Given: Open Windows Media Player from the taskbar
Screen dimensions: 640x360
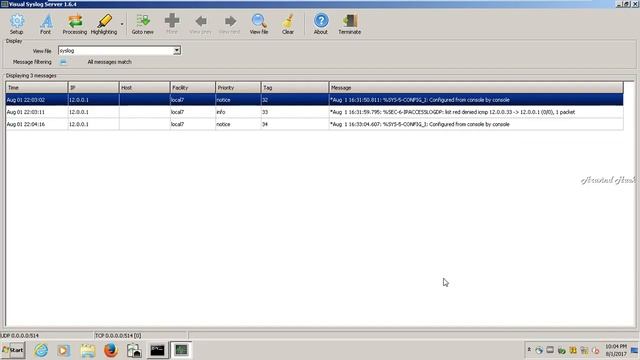Looking at the screenshot, I should (x=64, y=350).
